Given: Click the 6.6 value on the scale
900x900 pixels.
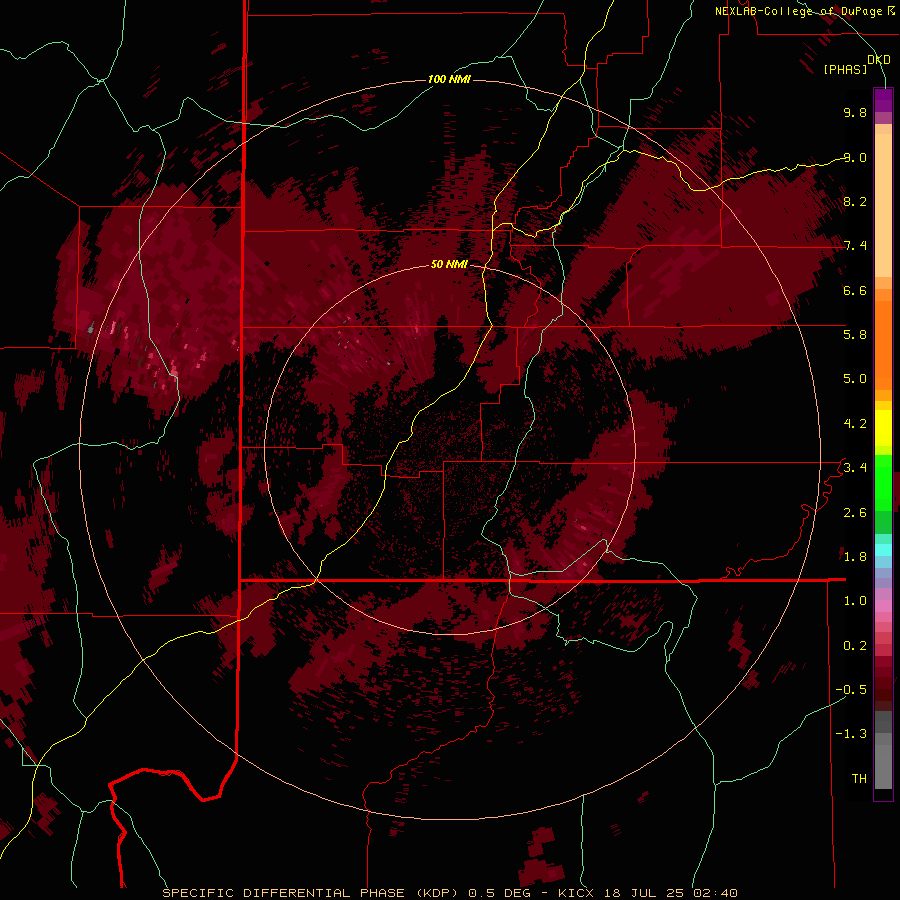Looking at the screenshot, I should coord(855,290).
